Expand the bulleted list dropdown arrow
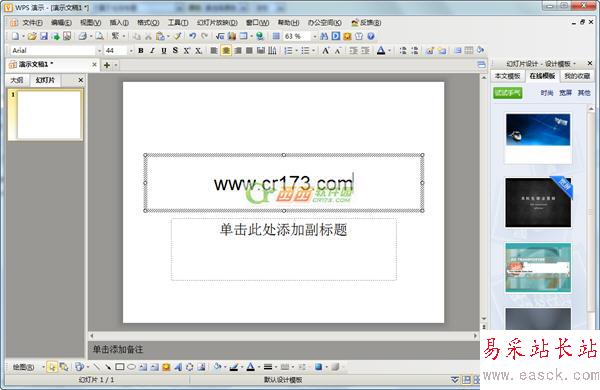600x390 pixels. click(313, 51)
